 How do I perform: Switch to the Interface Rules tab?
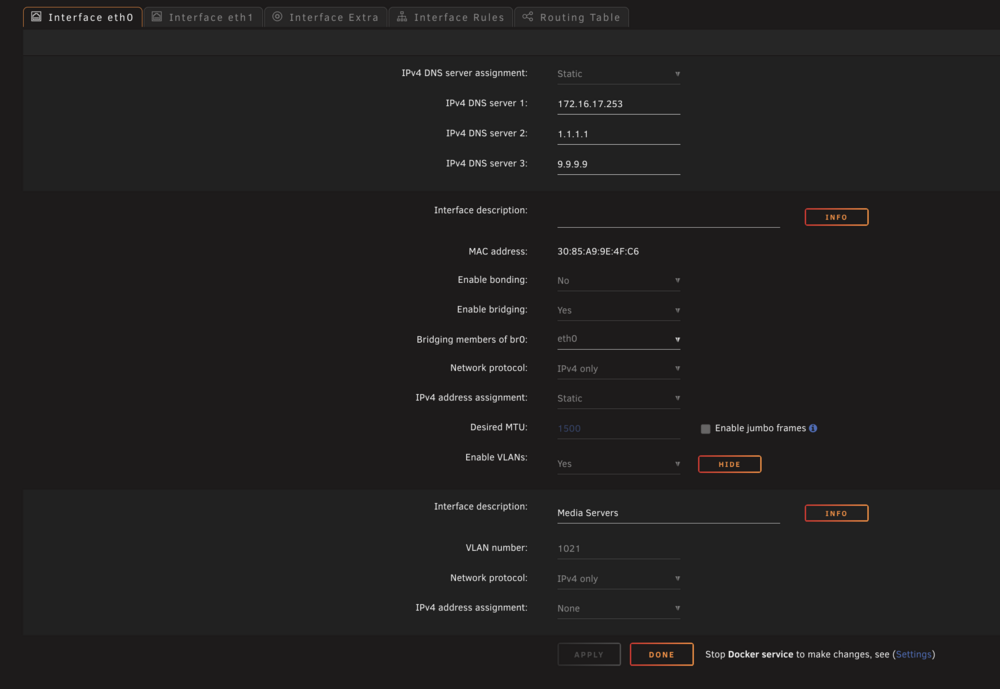(x=451, y=17)
